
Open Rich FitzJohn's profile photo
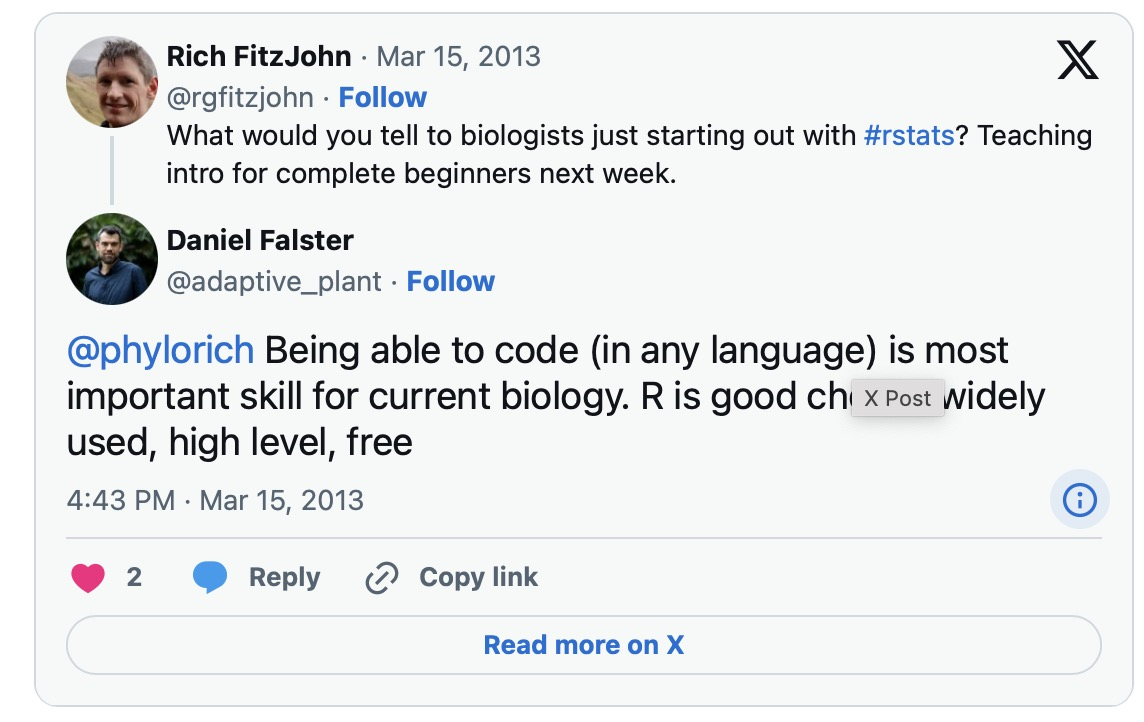click(112, 82)
